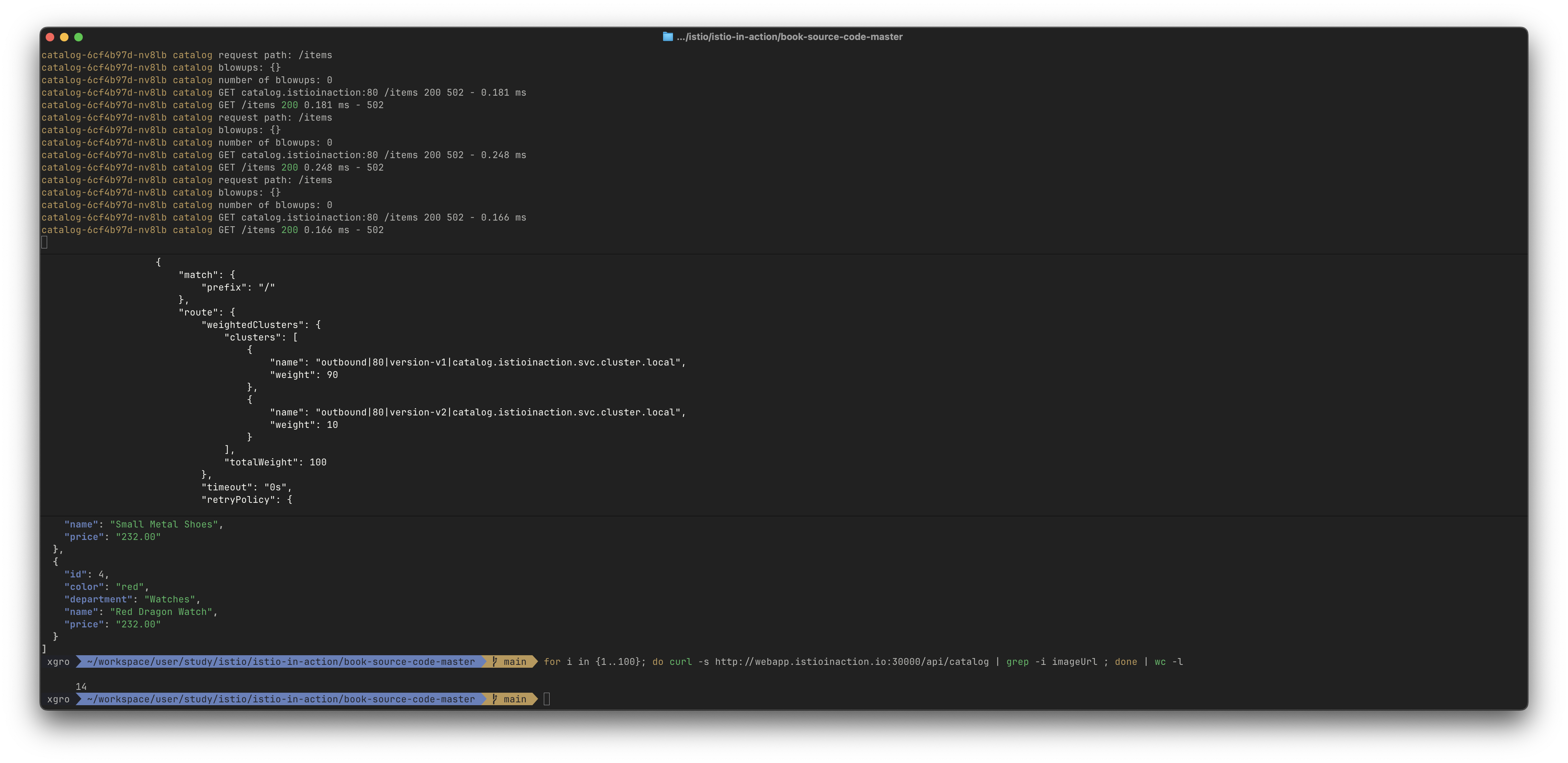This screenshot has width=1568, height=763.
Task: Click the "weightedClusters" key
Action: [253, 324]
